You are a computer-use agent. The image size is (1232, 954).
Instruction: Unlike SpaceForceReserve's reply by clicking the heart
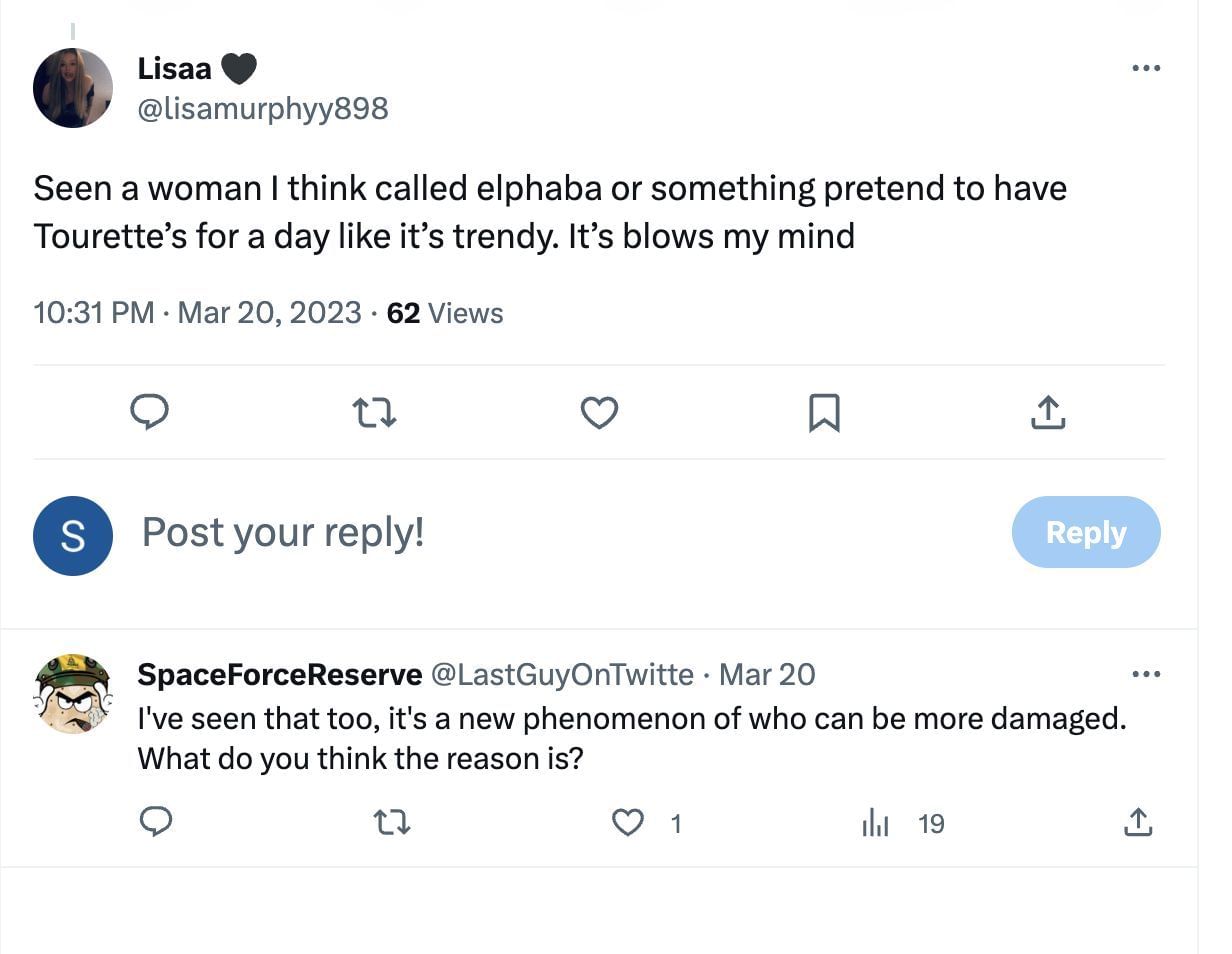628,823
